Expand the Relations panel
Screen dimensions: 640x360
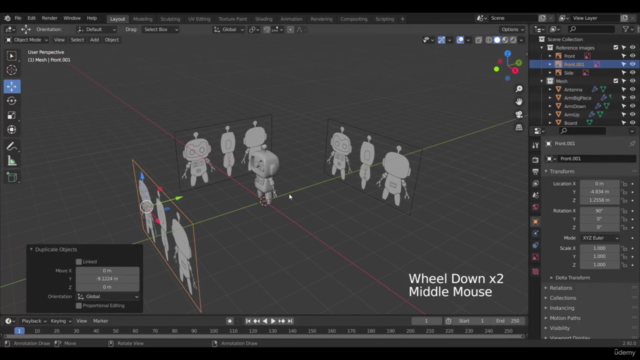[561, 288]
